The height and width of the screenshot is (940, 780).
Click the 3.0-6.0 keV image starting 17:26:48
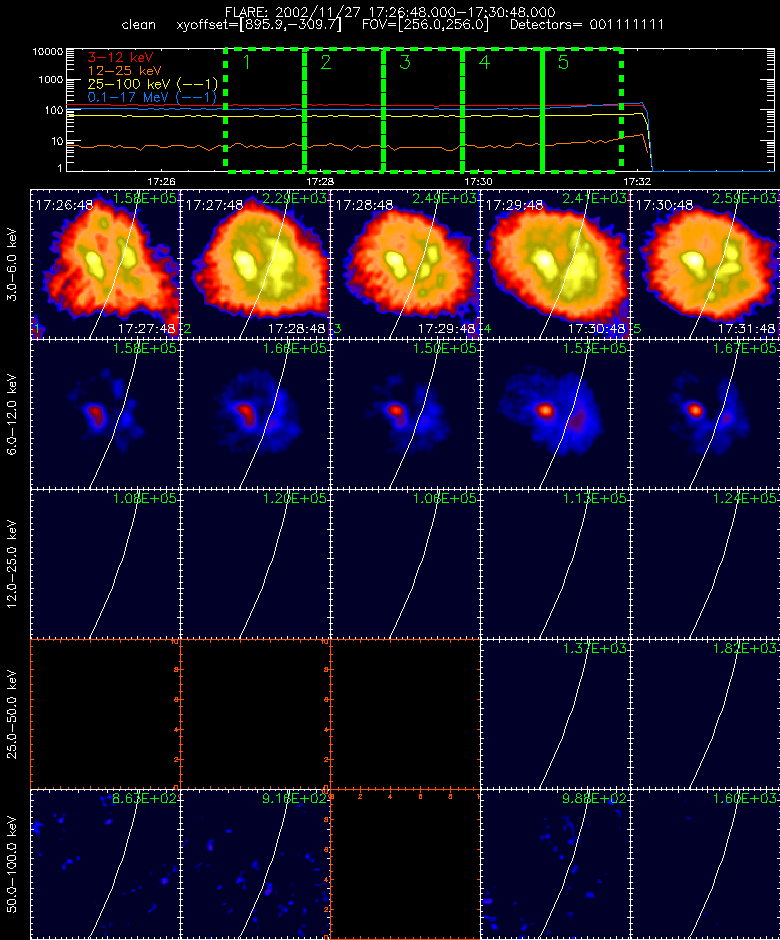(x=106, y=264)
